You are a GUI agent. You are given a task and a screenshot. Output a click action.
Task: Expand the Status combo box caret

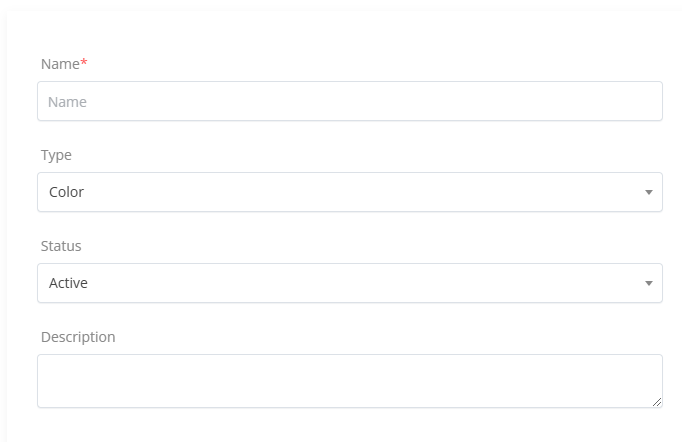648,283
